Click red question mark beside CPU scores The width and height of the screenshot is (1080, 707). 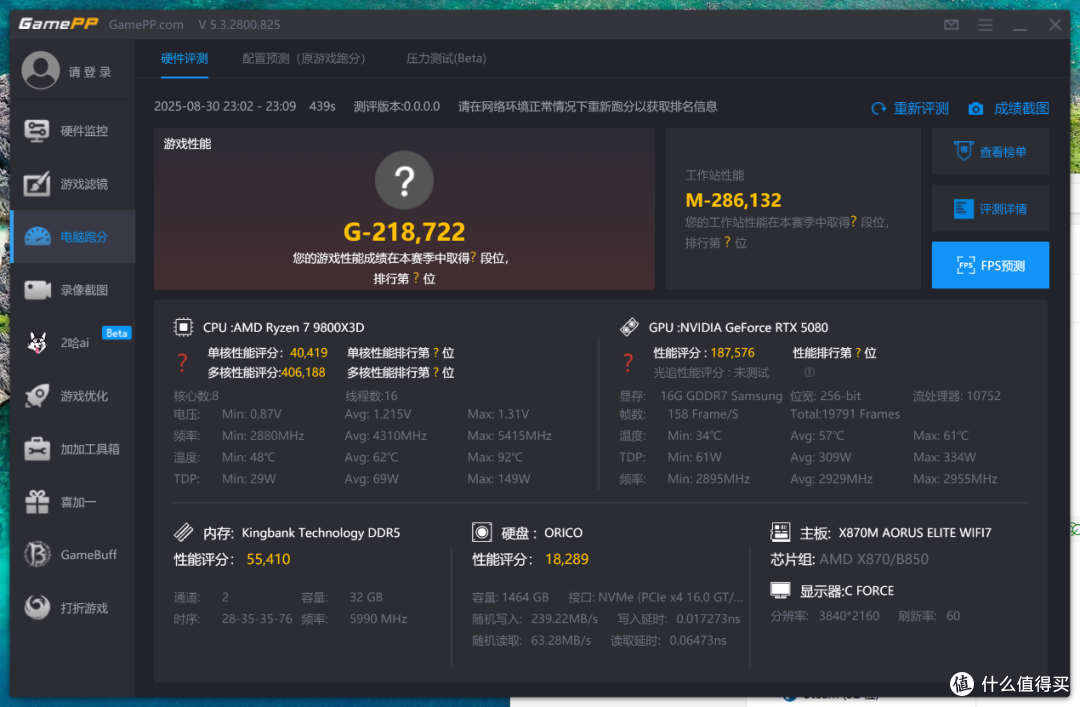[183, 362]
